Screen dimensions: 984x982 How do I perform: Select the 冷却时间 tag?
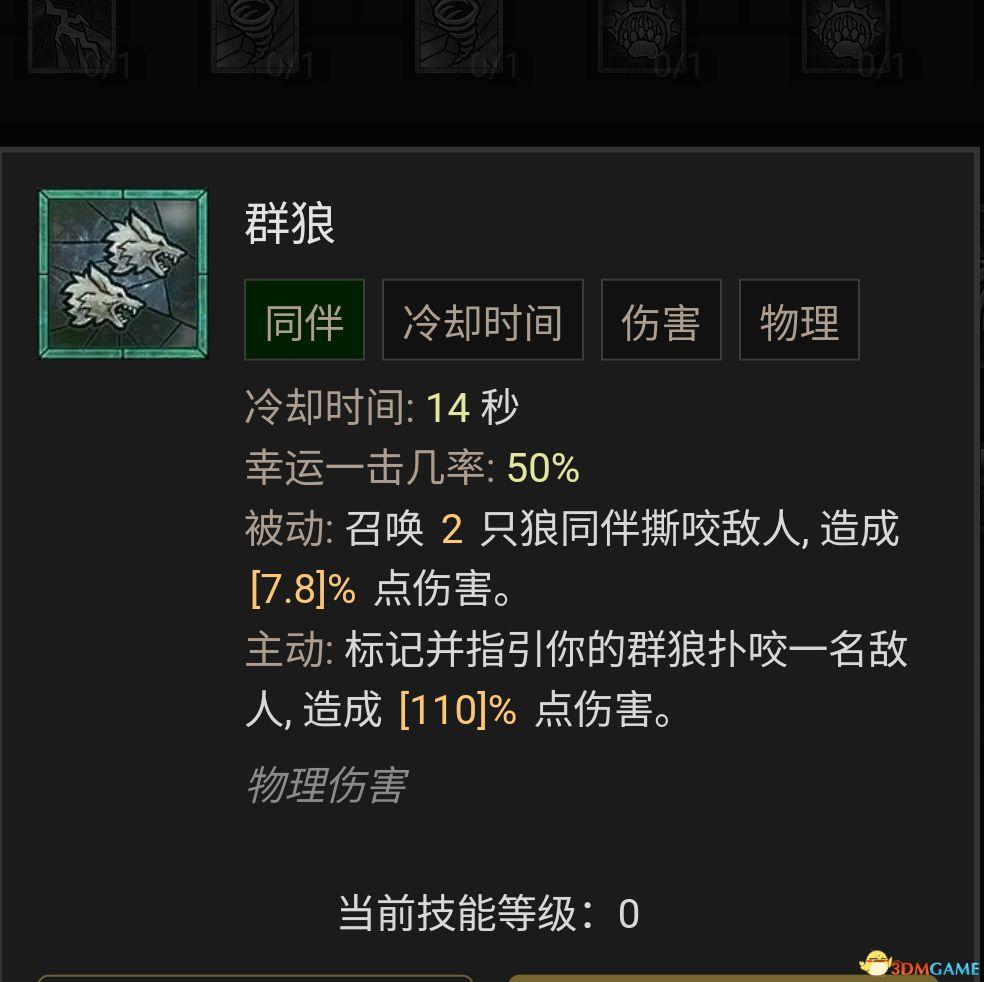coord(483,320)
